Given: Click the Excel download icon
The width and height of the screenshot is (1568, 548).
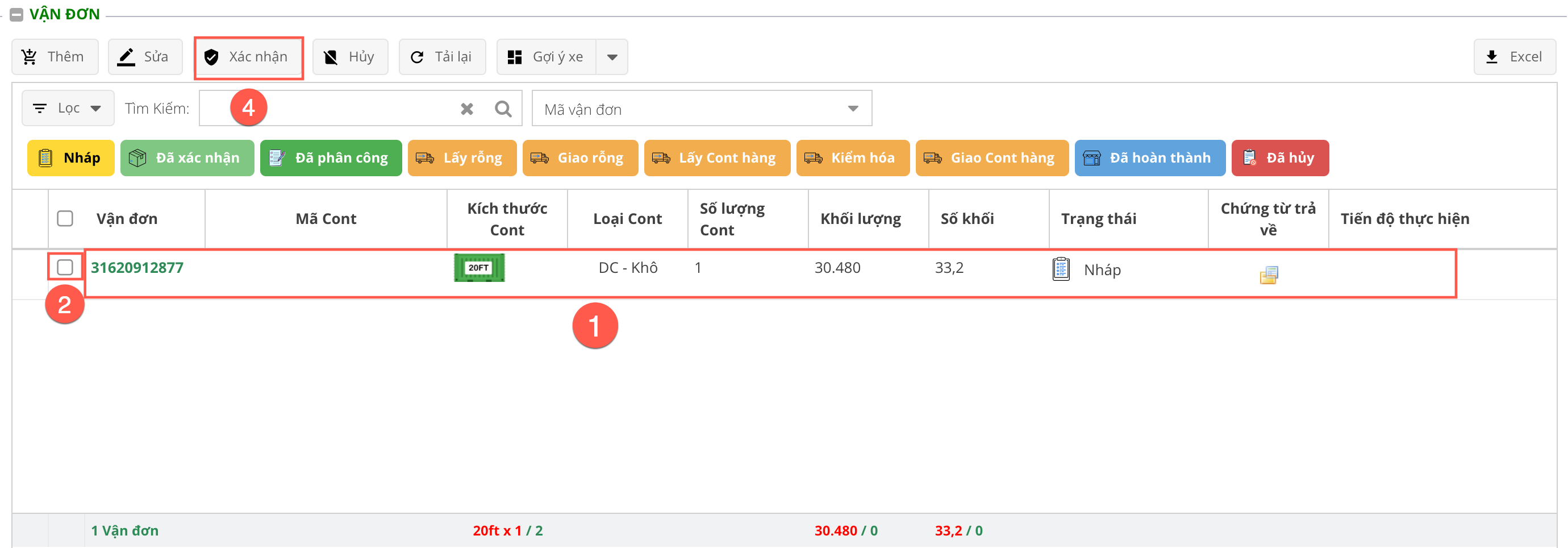Looking at the screenshot, I should pyautogui.click(x=1492, y=57).
